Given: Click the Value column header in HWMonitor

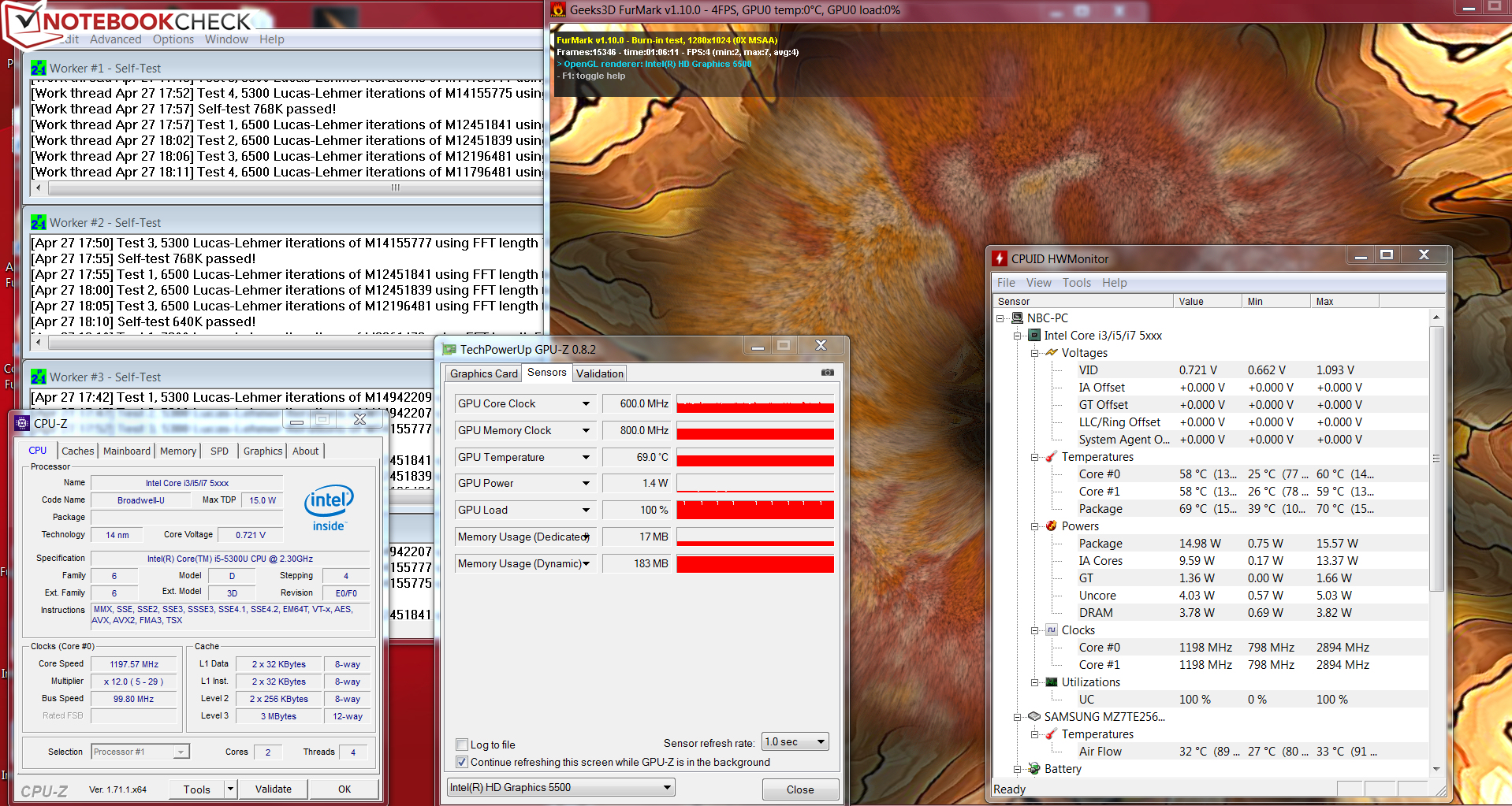Looking at the screenshot, I should (1207, 301).
